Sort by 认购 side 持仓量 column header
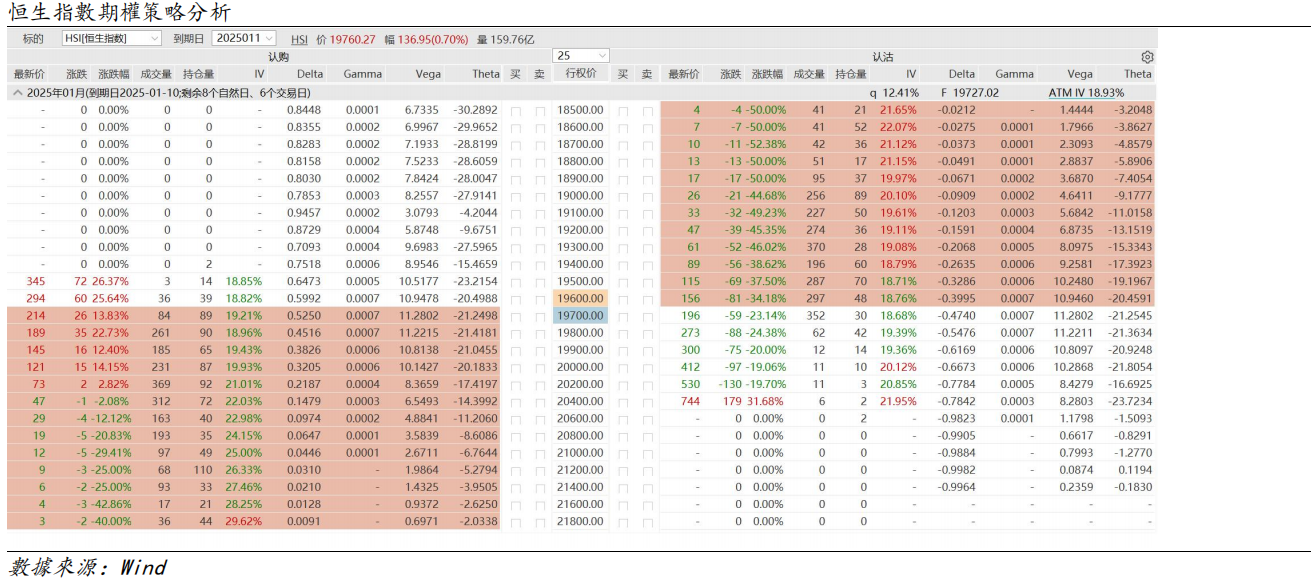The height and width of the screenshot is (583, 1316). pos(198,74)
